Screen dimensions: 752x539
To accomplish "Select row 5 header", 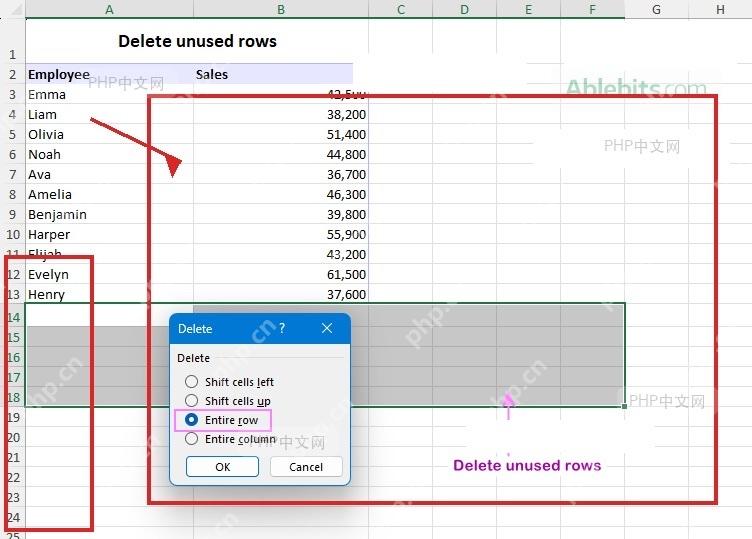I will (12, 134).
